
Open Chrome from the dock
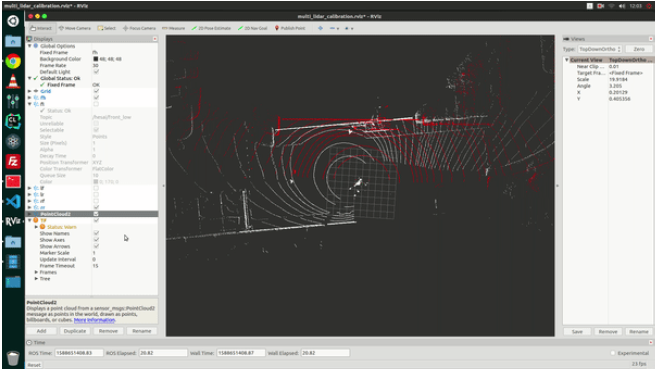(x=13, y=62)
